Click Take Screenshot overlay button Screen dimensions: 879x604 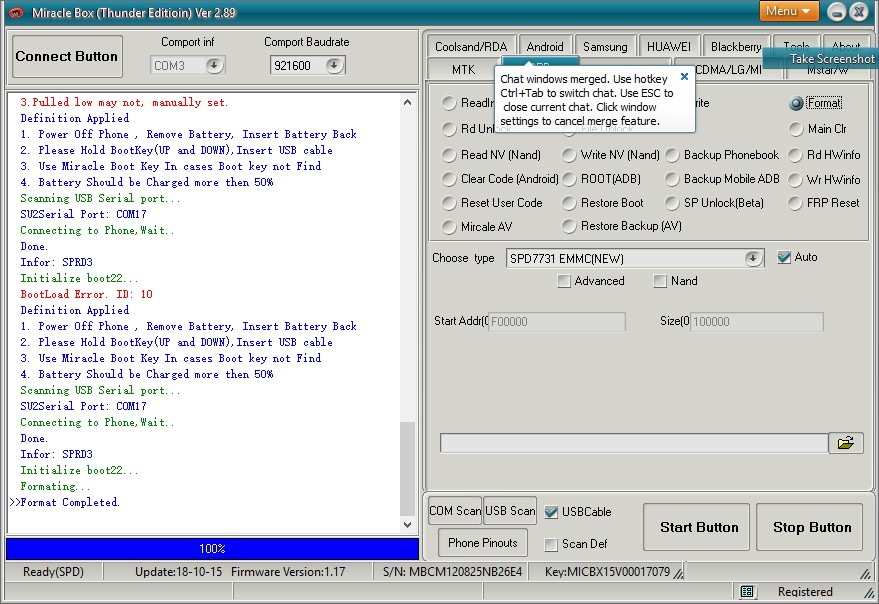(x=821, y=58)
